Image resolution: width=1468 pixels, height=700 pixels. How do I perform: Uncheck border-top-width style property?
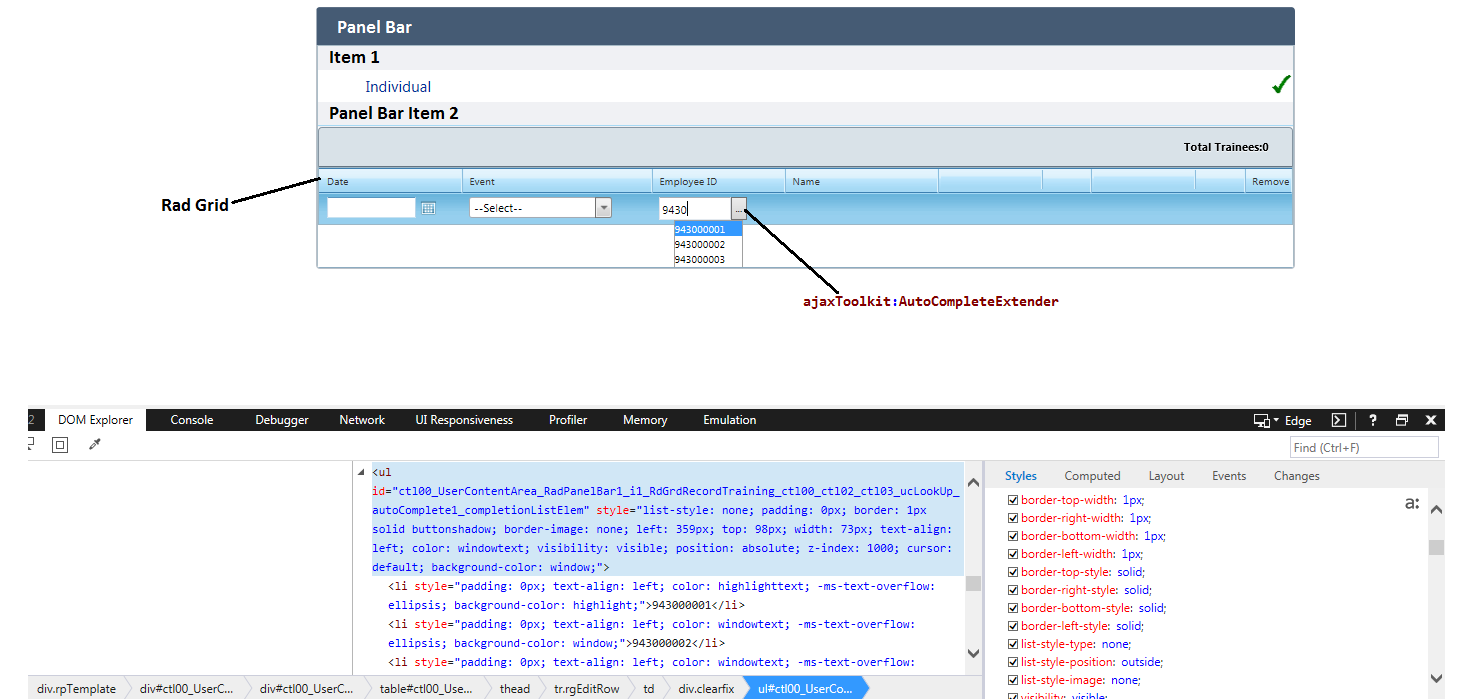click(x=1013, y=500)
